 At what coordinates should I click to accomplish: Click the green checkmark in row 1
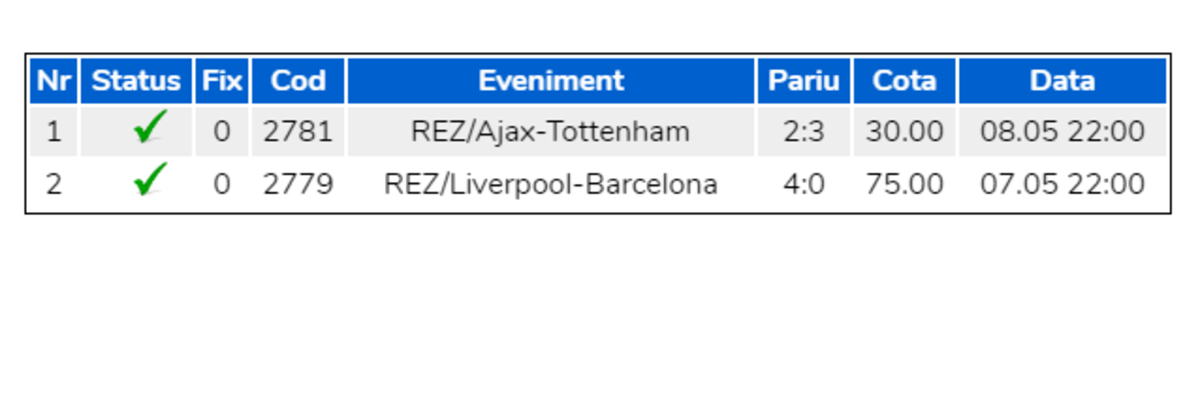click(148, 130)
